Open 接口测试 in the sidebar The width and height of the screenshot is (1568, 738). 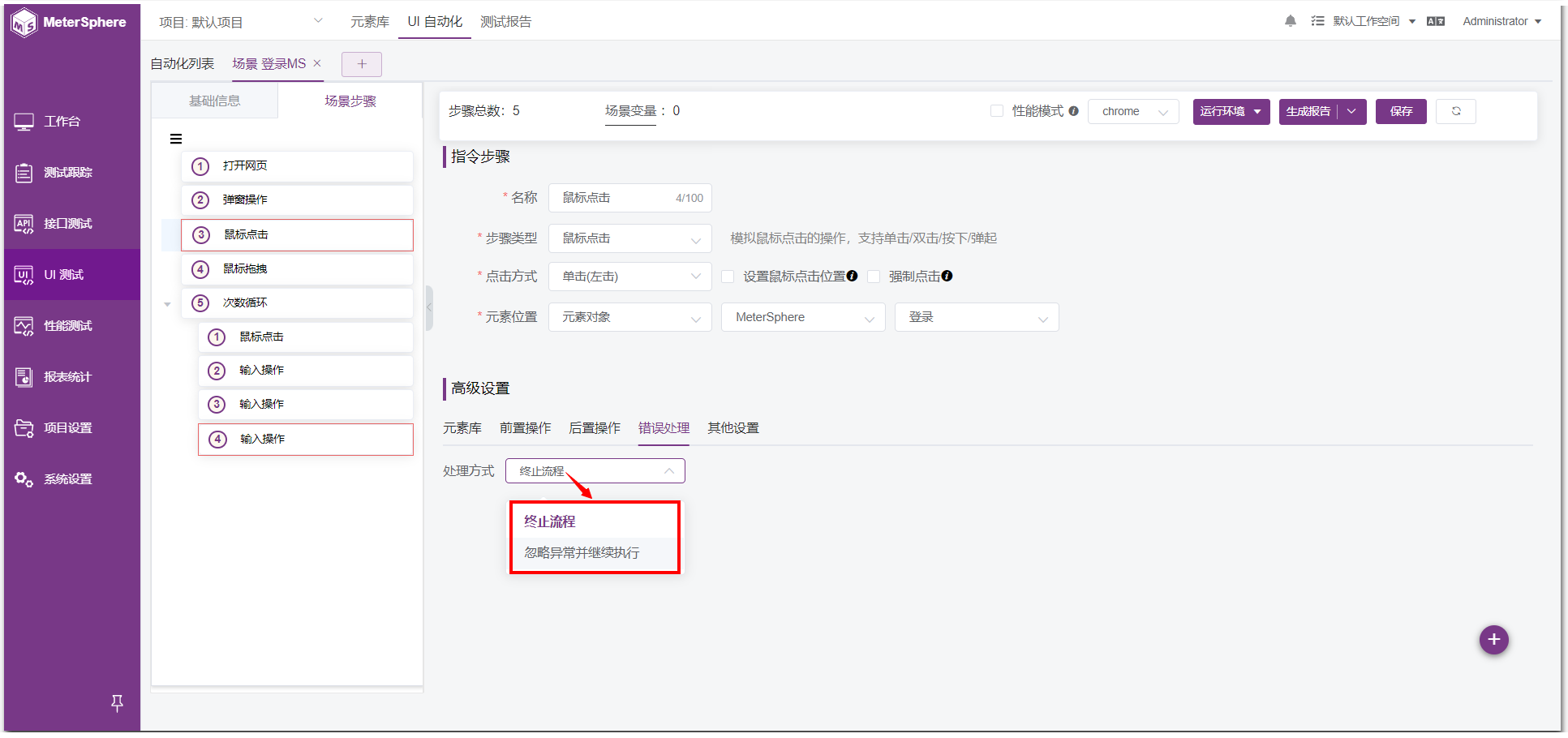pyautogui.click(x=71, y=224)
